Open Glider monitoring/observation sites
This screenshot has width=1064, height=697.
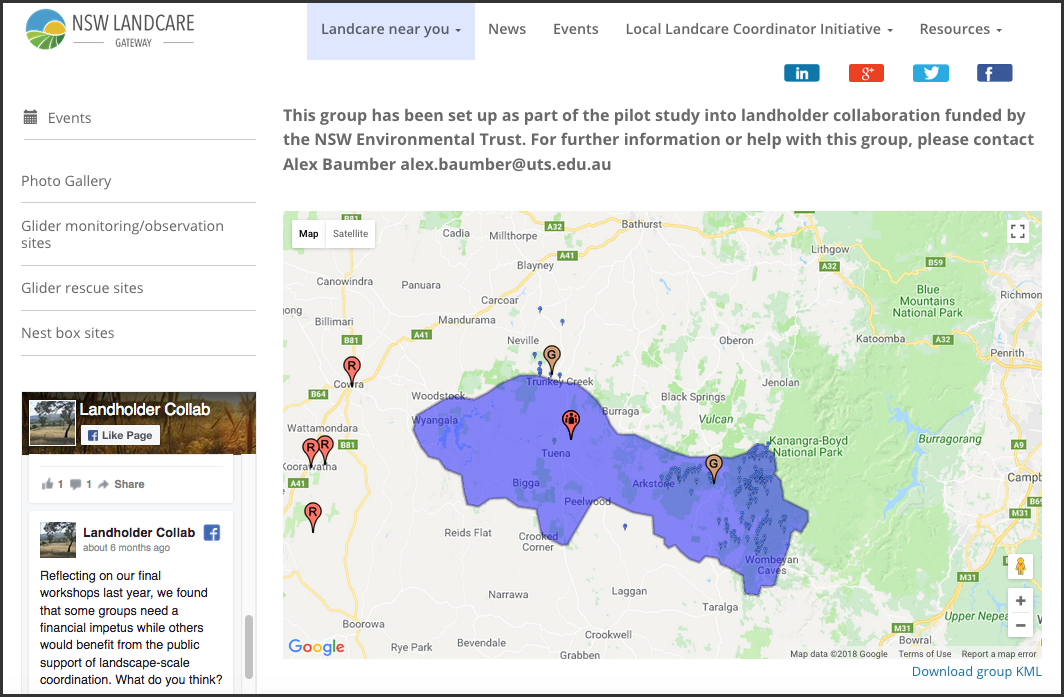click(122, 234)
